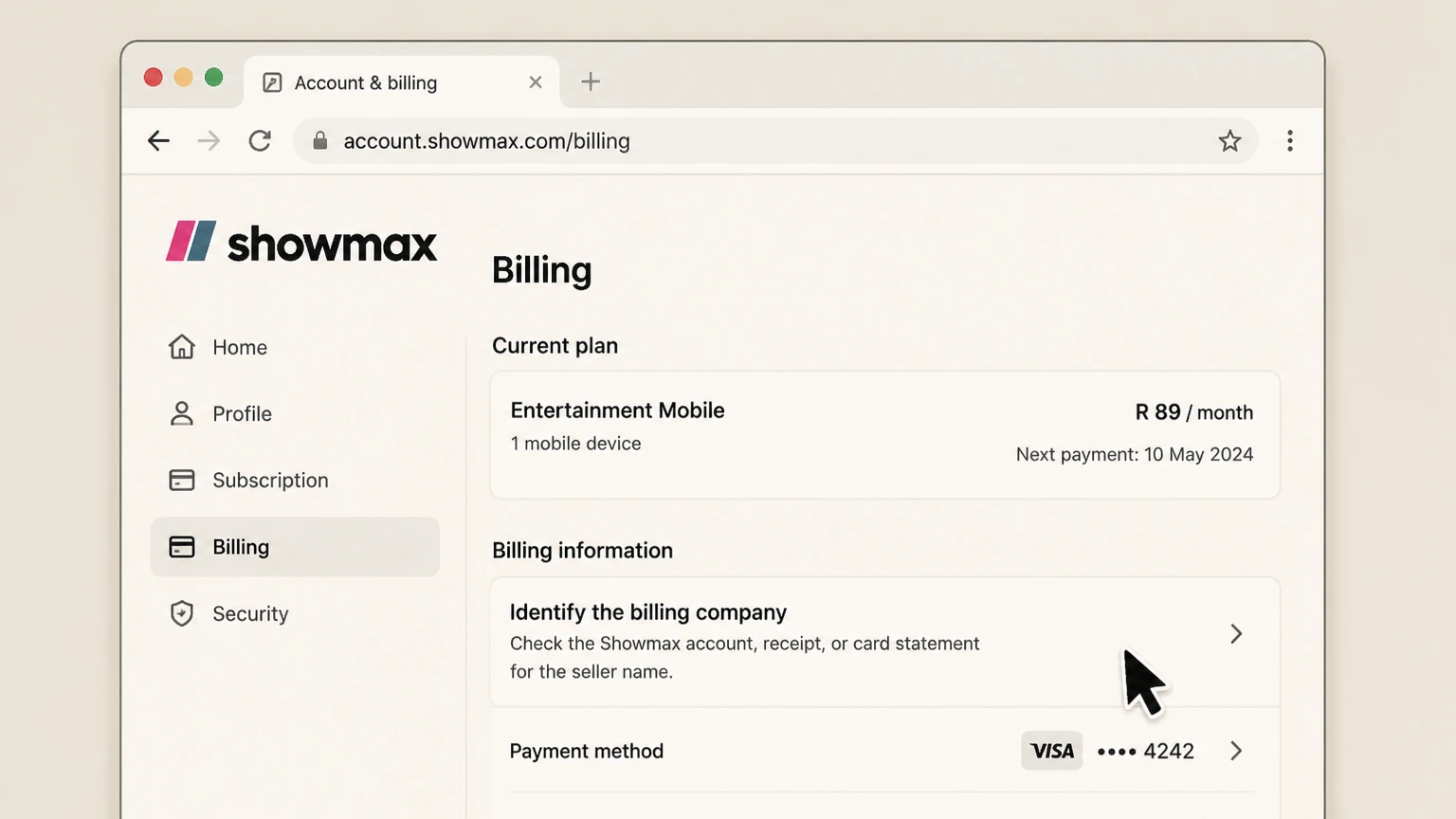Image resolution: width=1456 pixels, height=819 pixels.
Task: Click the Billing information heading
Action: coord(582,551)
